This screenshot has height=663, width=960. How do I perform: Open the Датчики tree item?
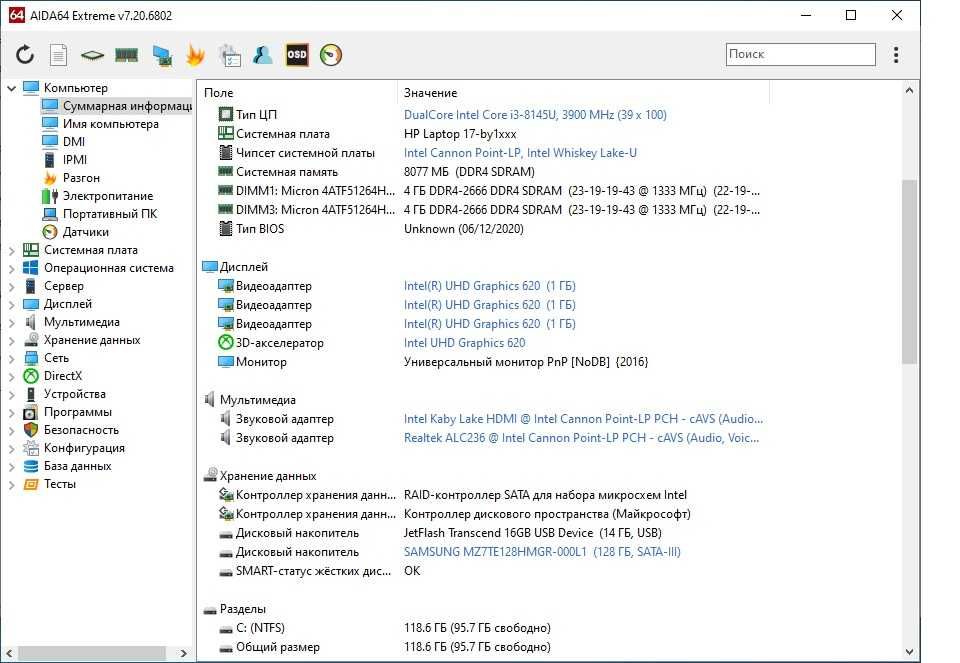click(86, 232)
